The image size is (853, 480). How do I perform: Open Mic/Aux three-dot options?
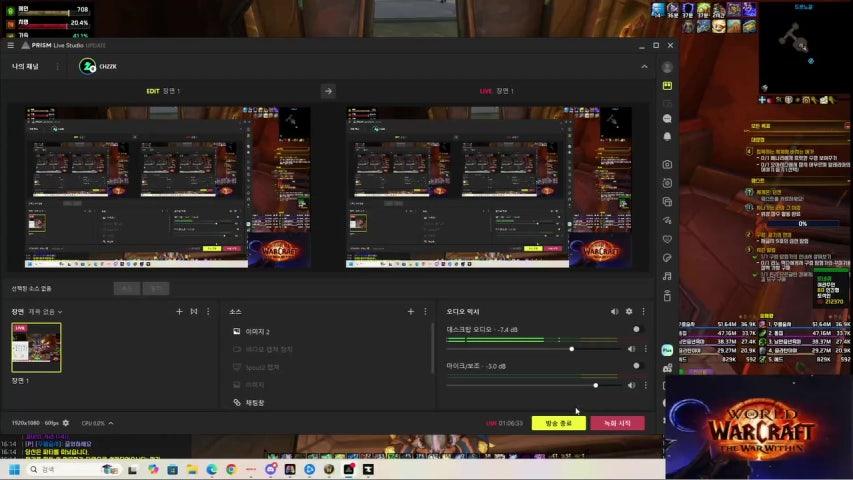coord(646,385)
